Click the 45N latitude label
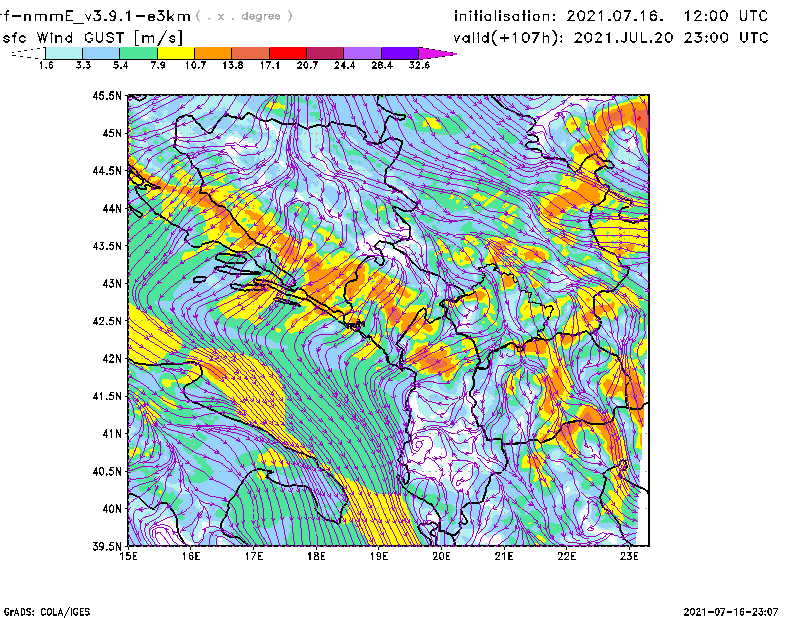This screenshot has height=618, width=800. pyautogui.click(x=112, y=133)
